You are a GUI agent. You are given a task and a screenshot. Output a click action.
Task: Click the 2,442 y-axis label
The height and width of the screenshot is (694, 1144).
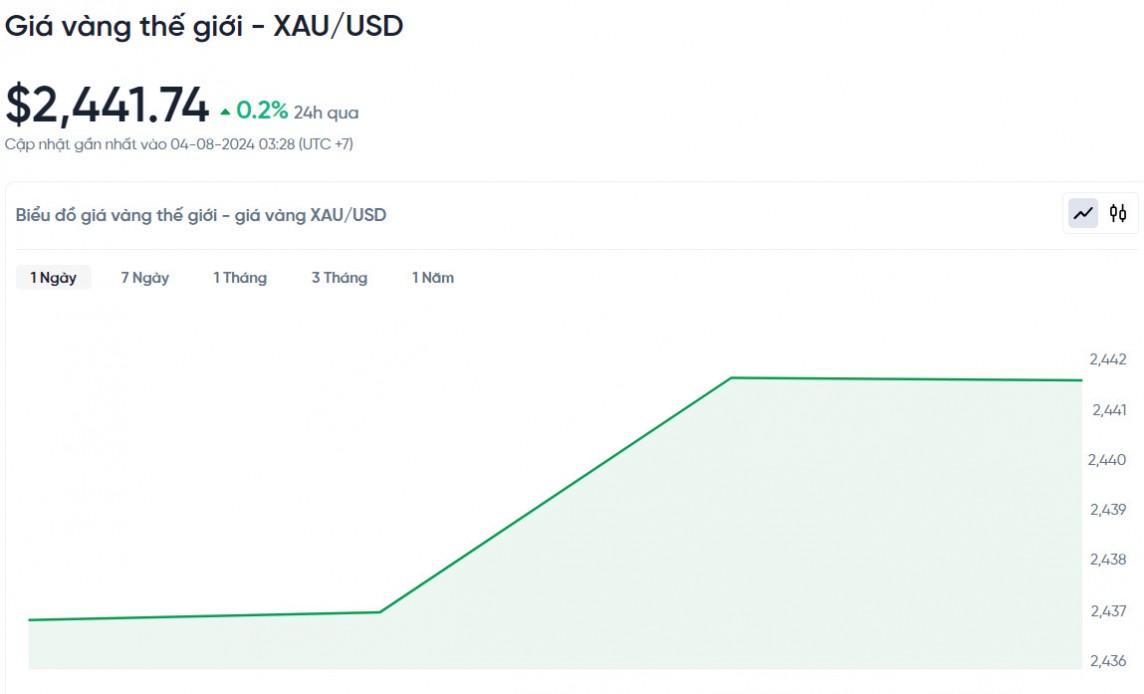(x=1107, y=359)
